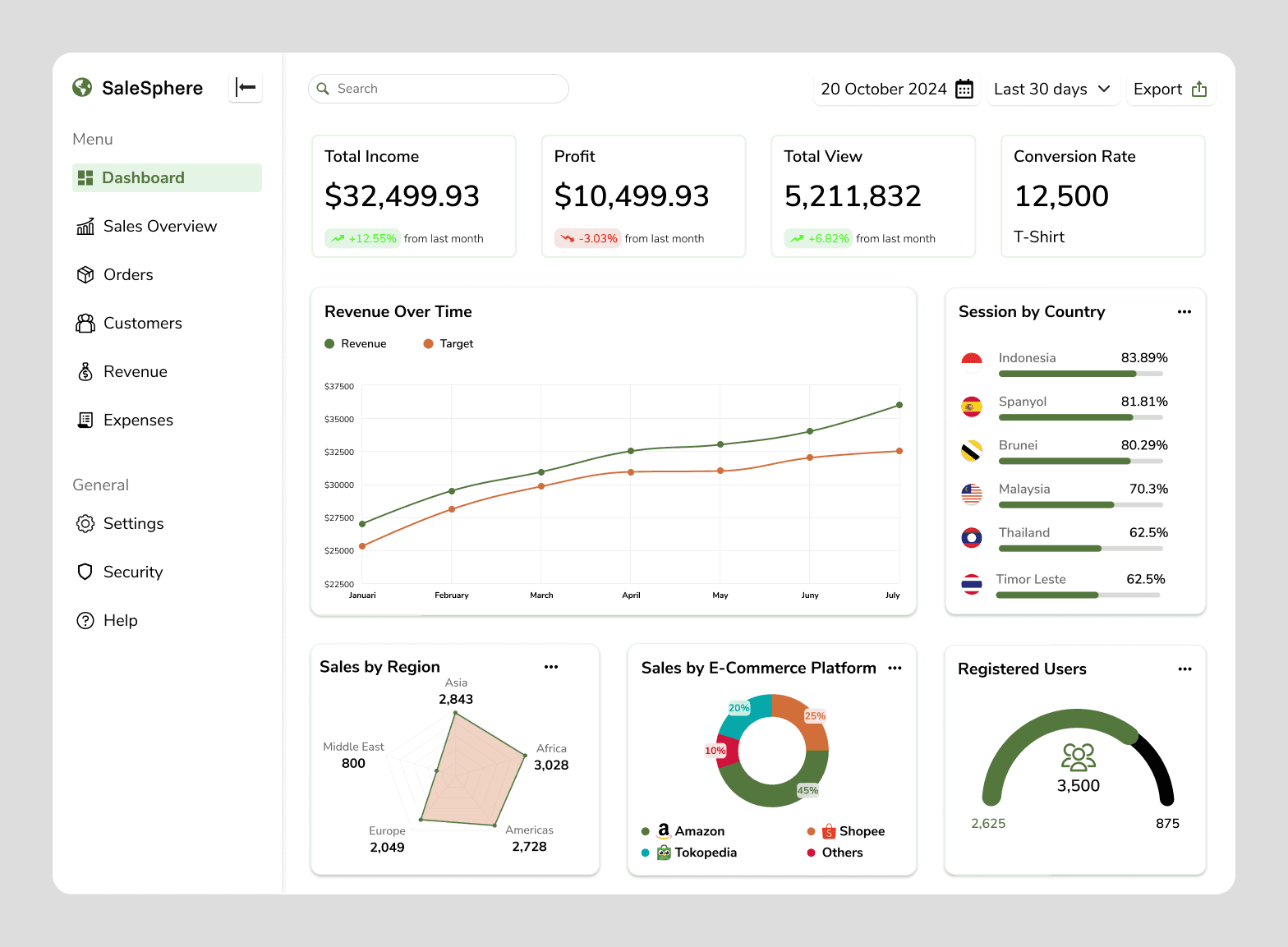The height and width of the screenshot is (947, 1288).
Task: Click the Malaysia session progress bar
Action: 1081,504
